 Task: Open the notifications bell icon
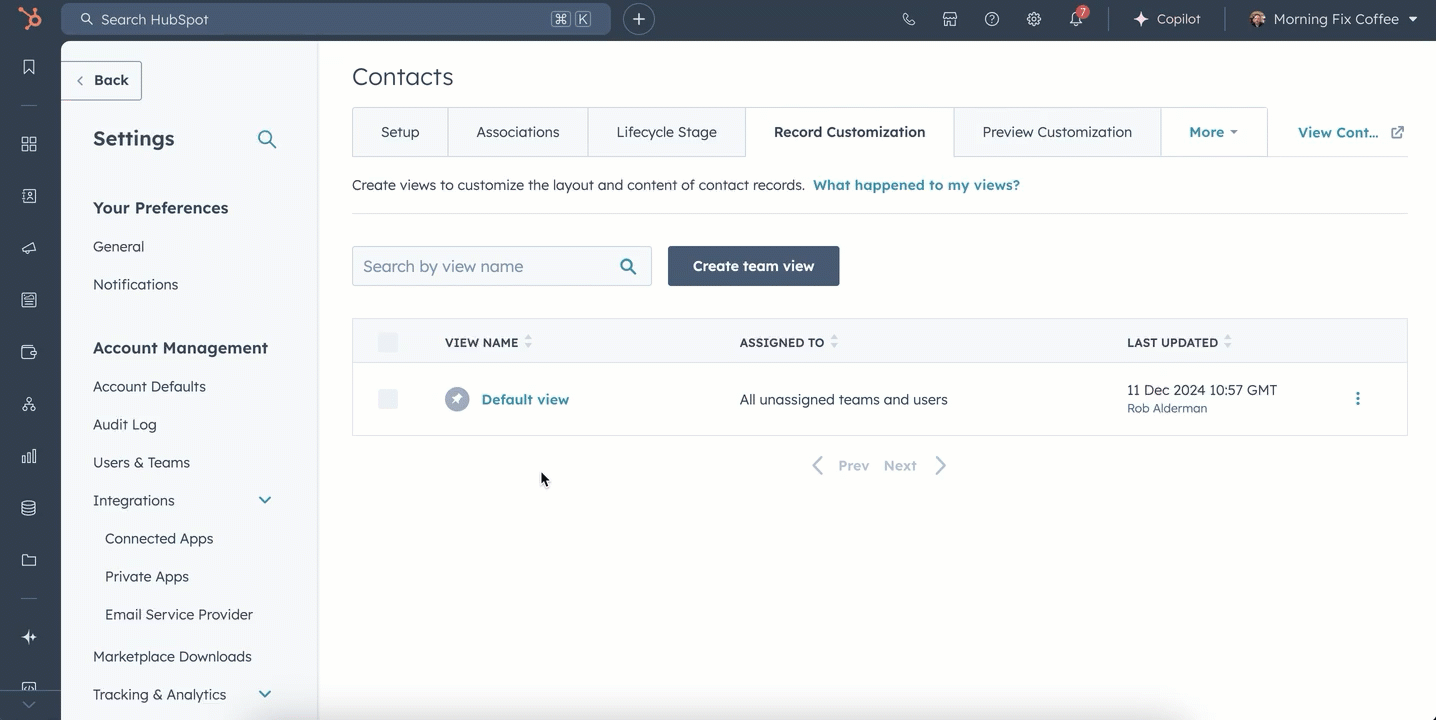(x=1076, y=19)
